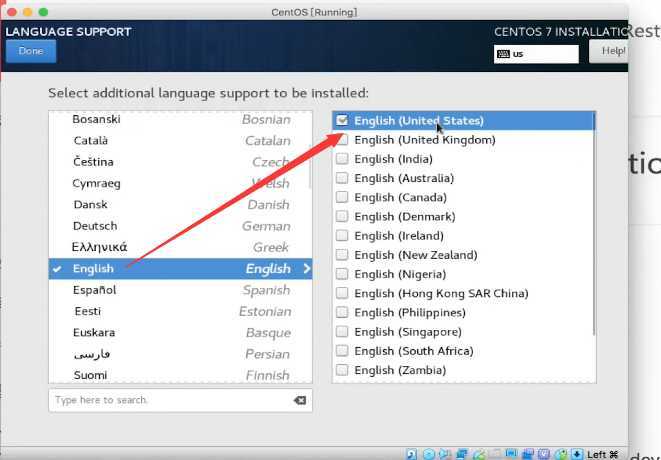
Task: Enable English (Philippines) checkbox
Action: click(342, 312)
